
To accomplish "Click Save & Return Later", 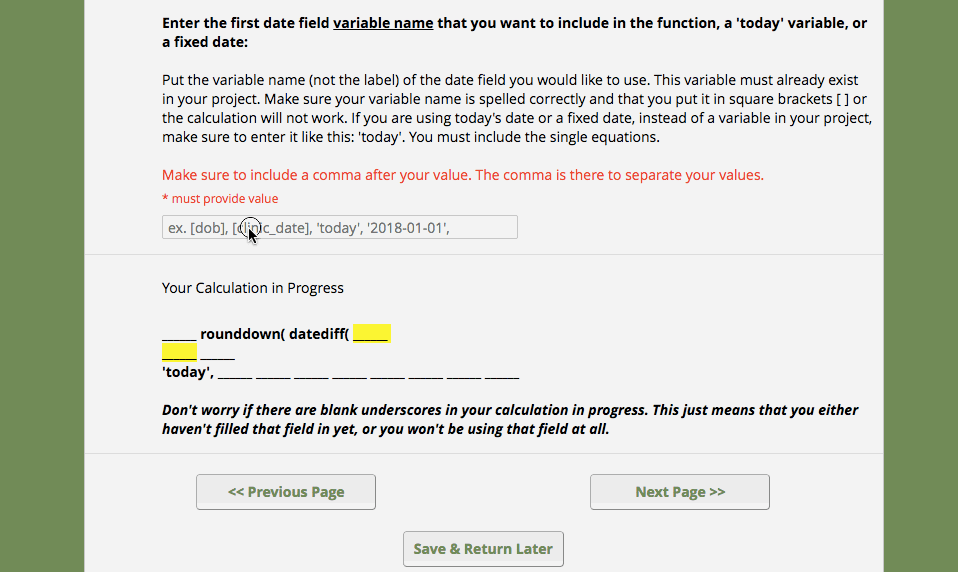I will pos(483,549).
